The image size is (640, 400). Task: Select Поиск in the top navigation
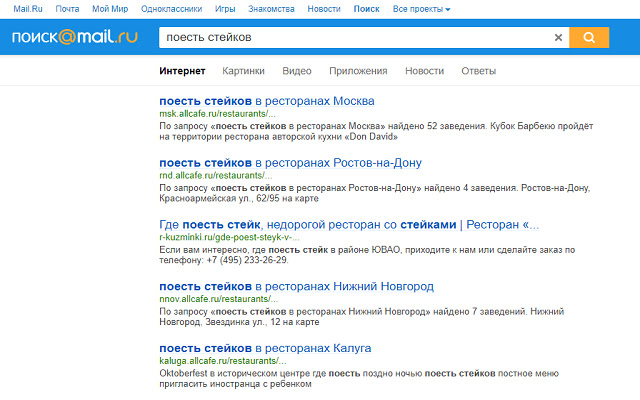point(367,9)
